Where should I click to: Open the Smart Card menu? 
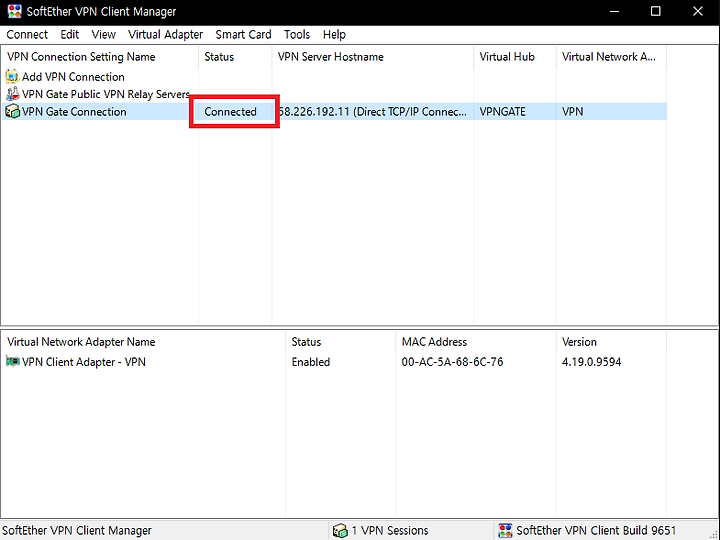243,34
